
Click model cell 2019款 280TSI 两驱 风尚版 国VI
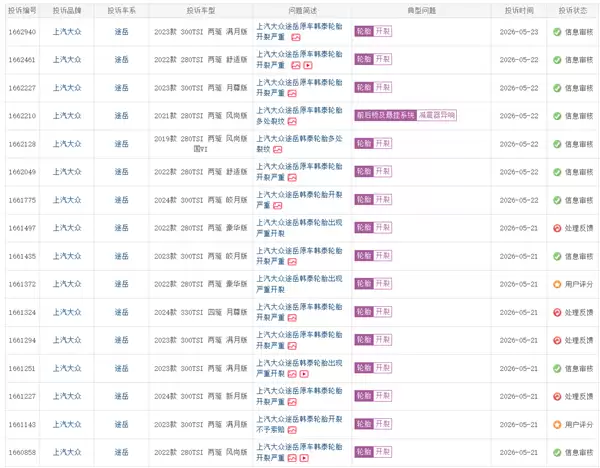(201, 144)
